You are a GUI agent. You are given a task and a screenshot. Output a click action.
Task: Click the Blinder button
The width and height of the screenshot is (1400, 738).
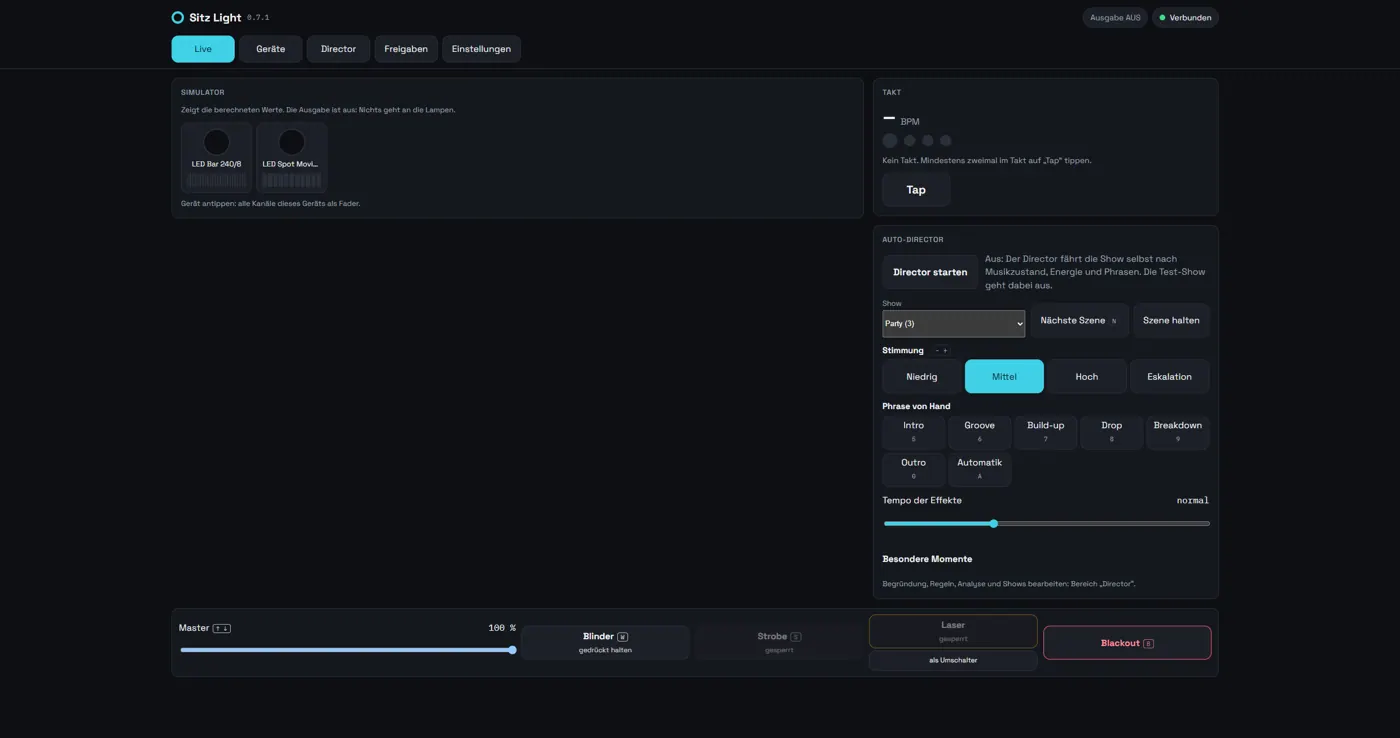pos(605,643)
